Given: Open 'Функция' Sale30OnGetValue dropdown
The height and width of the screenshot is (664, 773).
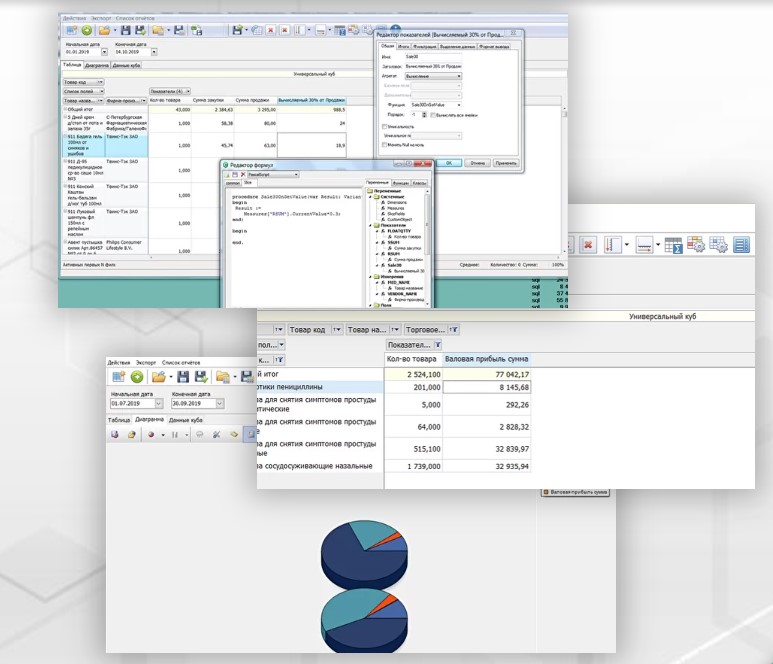Looking at the screenshot, I should click(x=459, y=105).
